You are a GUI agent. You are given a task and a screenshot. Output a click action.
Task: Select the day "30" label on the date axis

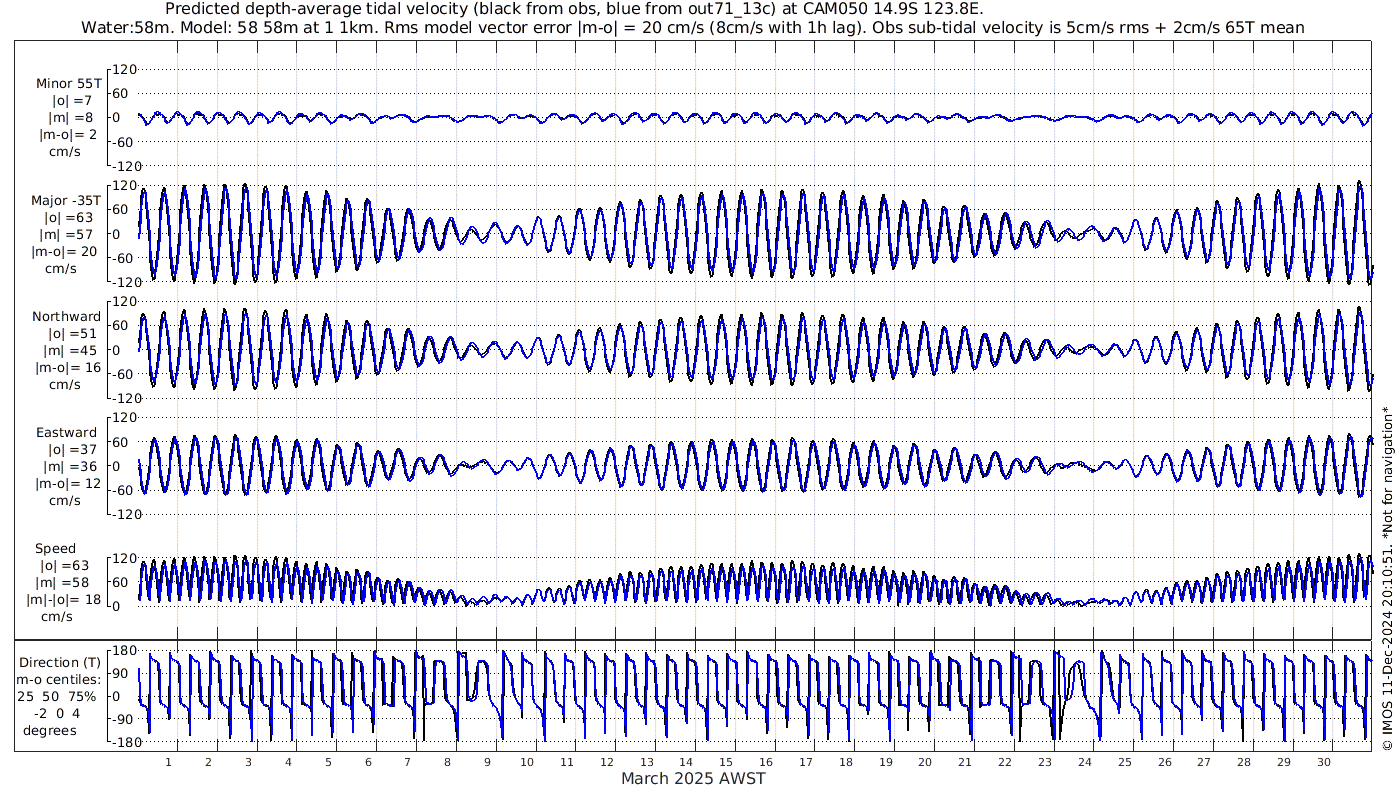(x=1325, y=762)
